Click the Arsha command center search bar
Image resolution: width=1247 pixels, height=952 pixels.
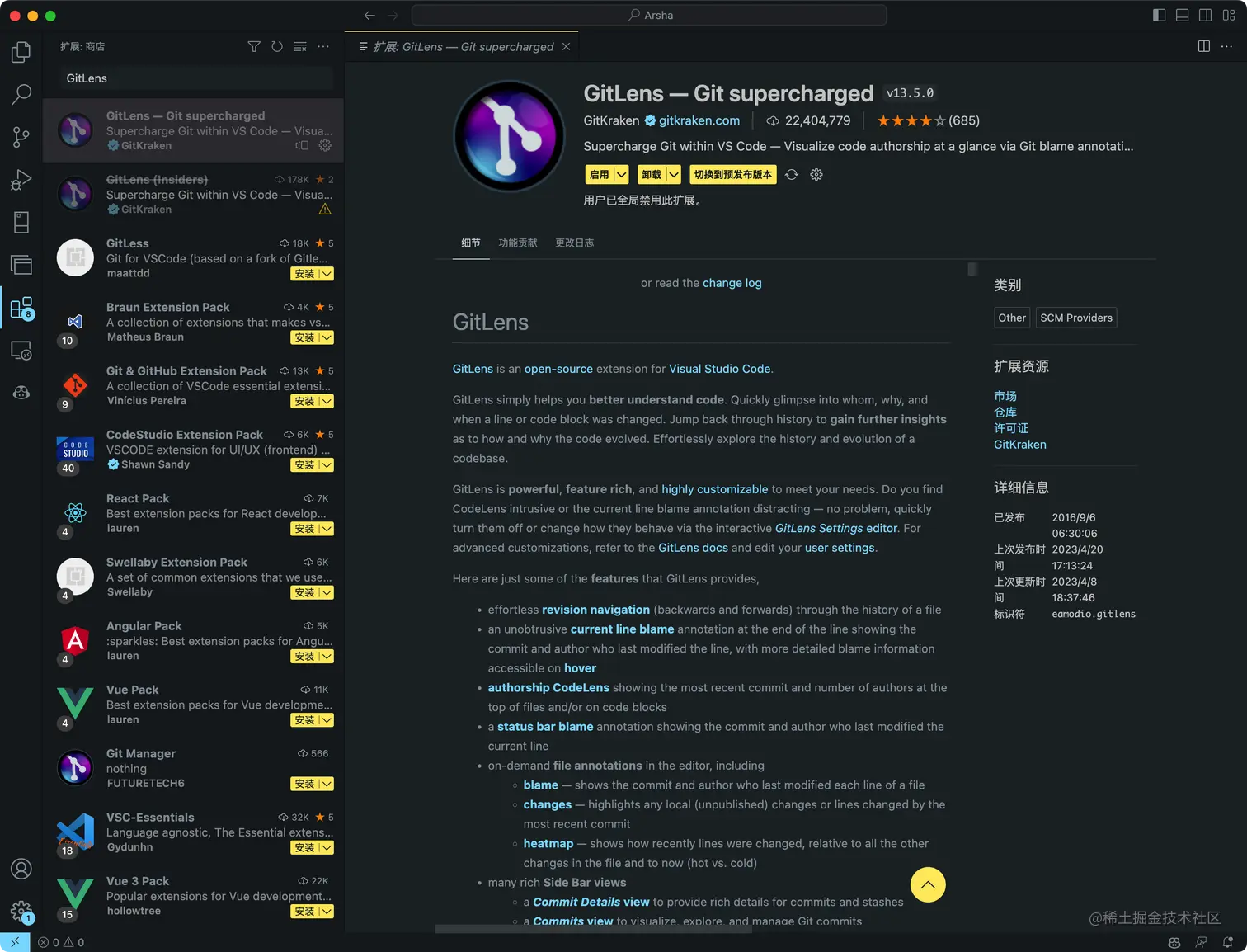(649, 15)
